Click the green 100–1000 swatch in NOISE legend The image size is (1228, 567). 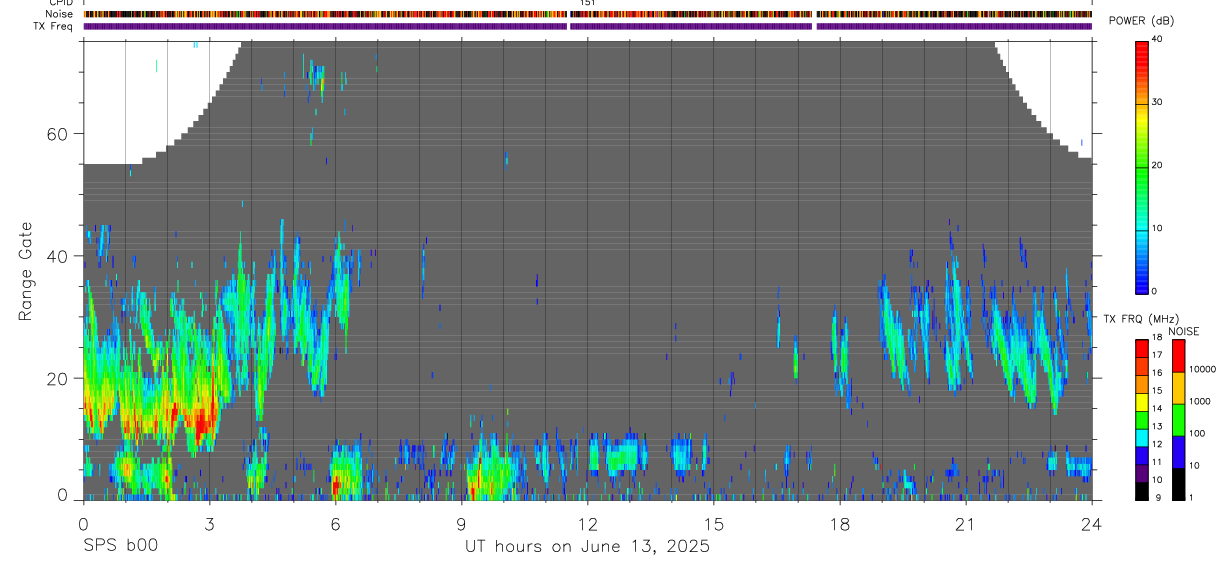(1178, 419)
